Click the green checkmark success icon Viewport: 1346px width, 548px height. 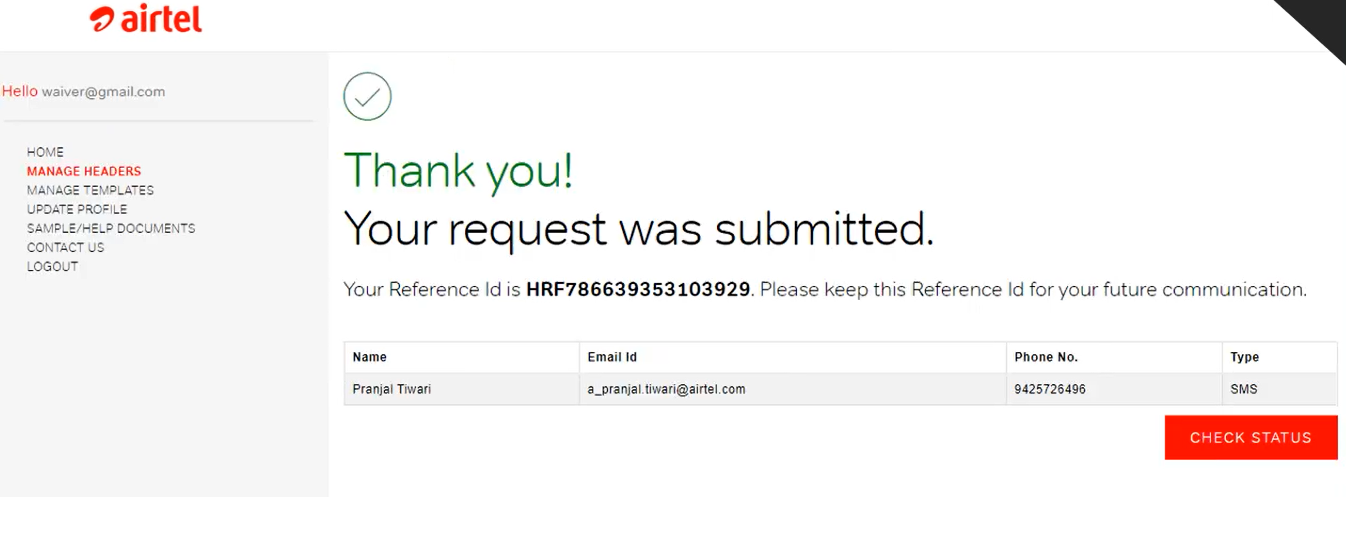(x=367, y=97)
